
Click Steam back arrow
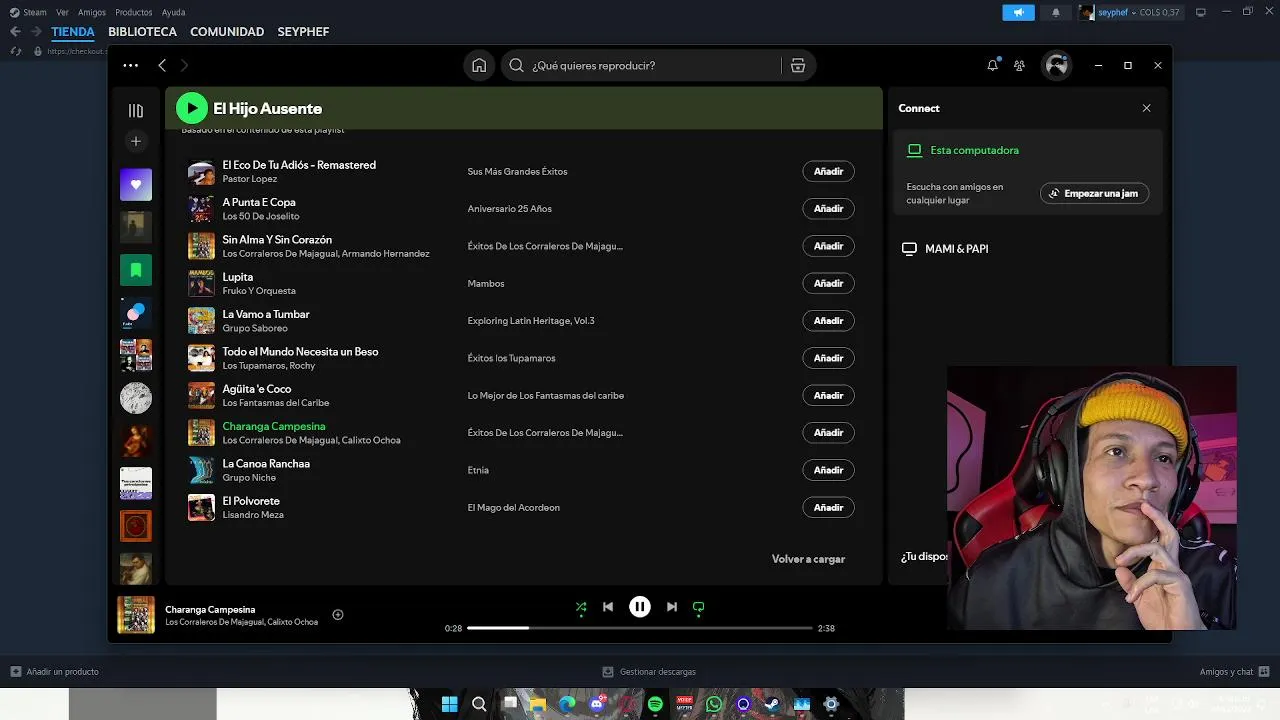15,32
